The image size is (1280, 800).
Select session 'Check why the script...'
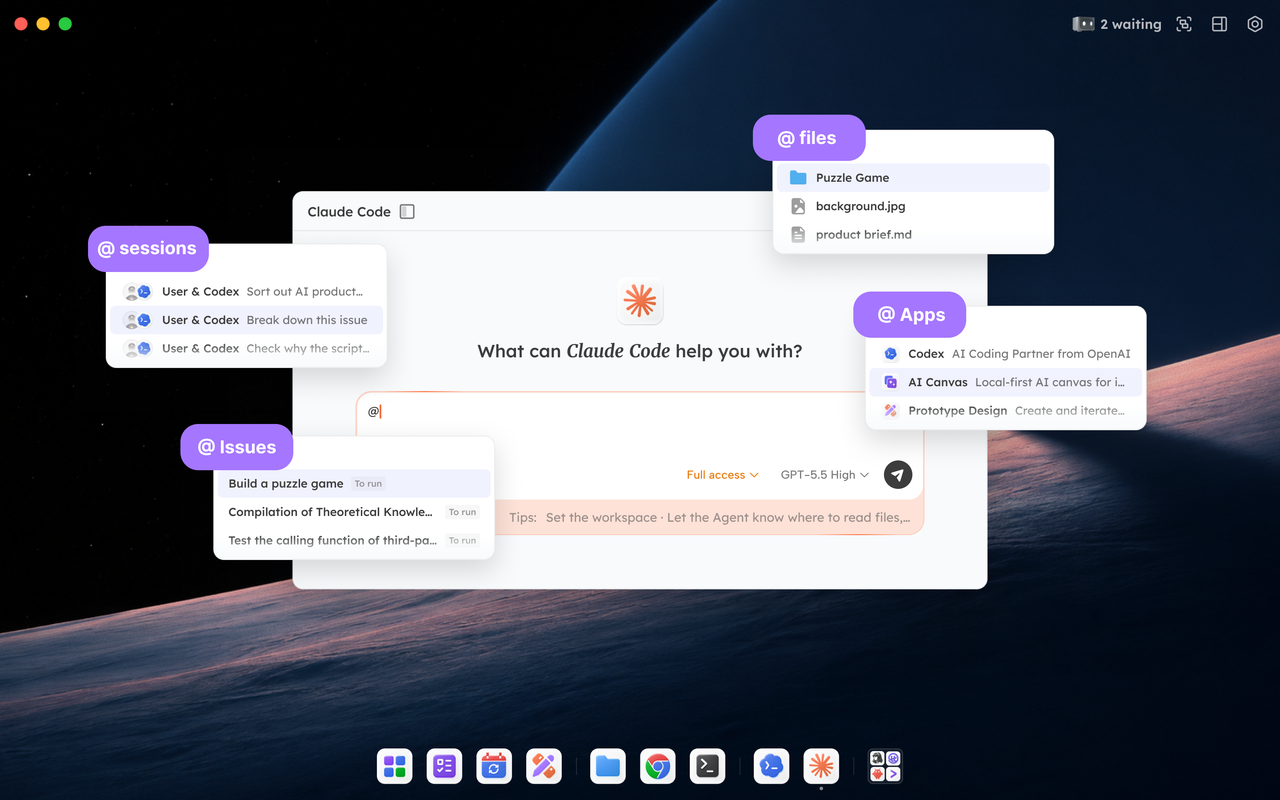(x=246, y=348)
